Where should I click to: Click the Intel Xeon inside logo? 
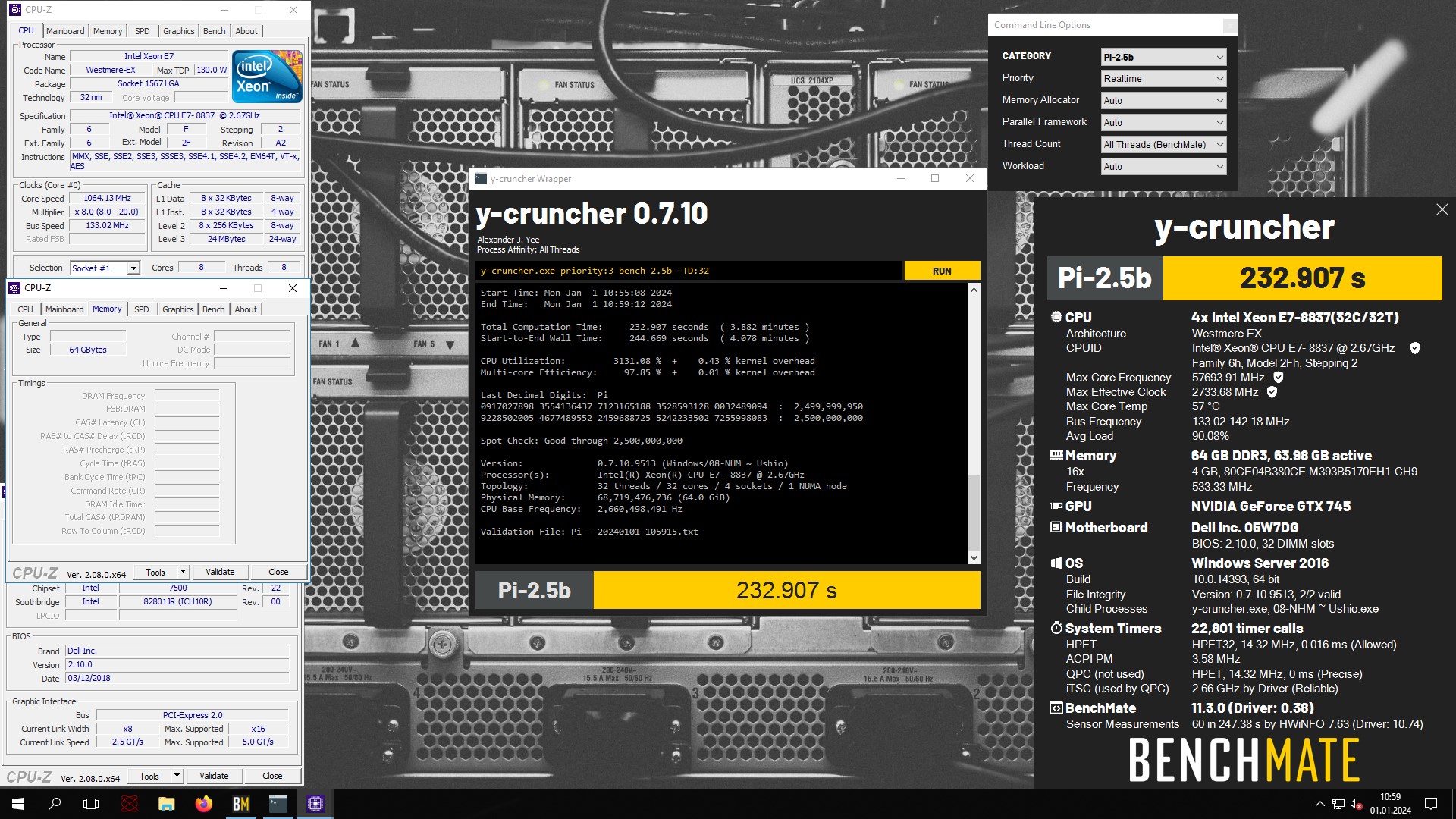tap(267, 77)
